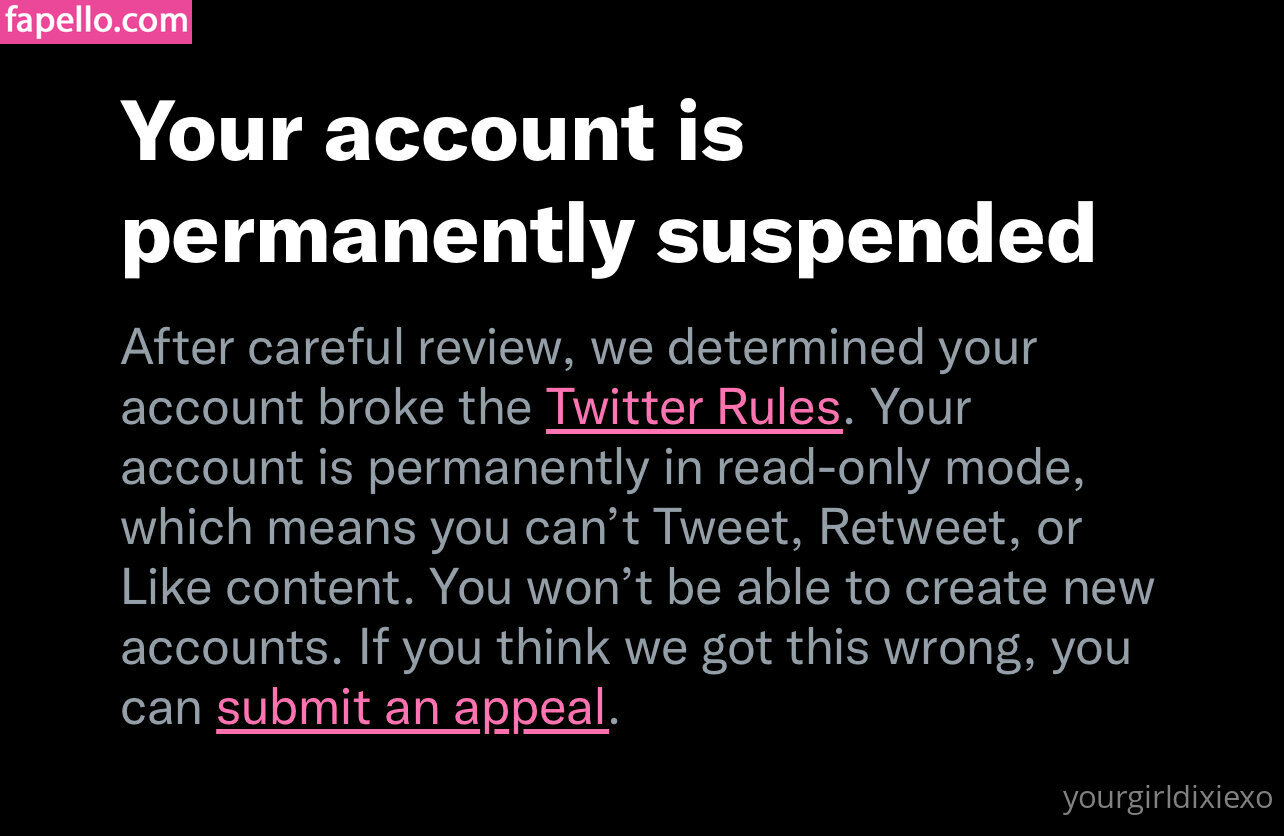Viewport: 1284px width, 836px height.
Task: Click the fapello.com watermark label
Action: click(96, 21)
